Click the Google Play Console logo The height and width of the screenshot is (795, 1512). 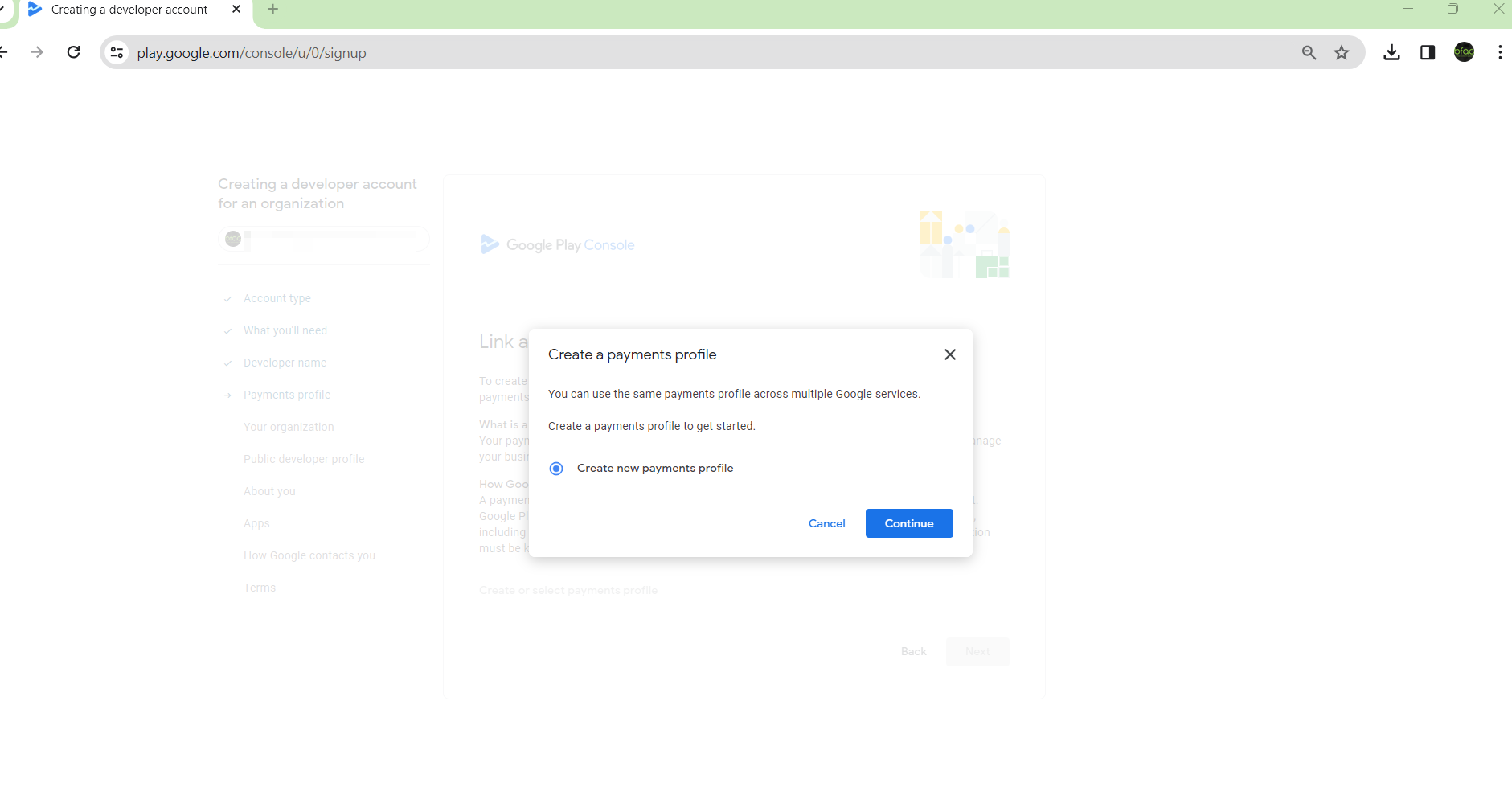(558, 245)
